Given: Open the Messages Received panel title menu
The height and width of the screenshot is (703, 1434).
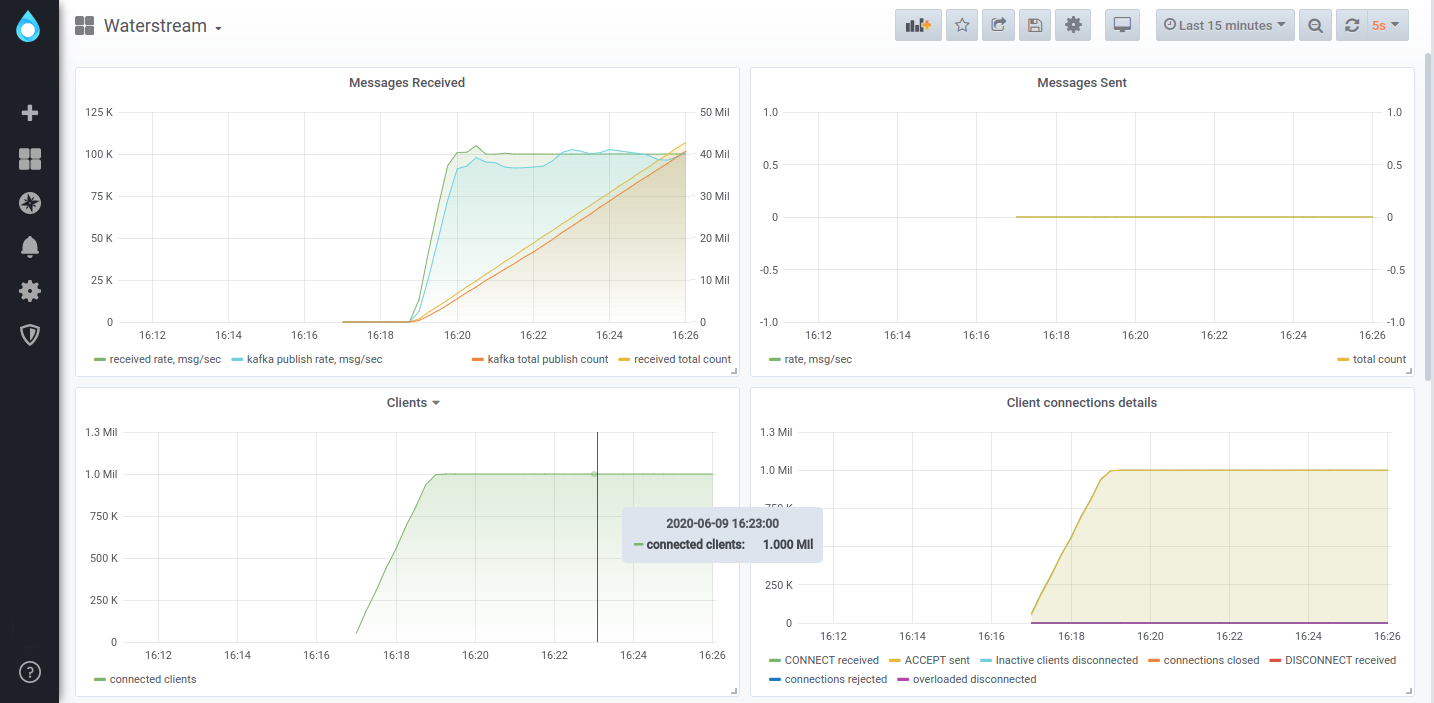Looking at the screenshot, I should (407, 83).
